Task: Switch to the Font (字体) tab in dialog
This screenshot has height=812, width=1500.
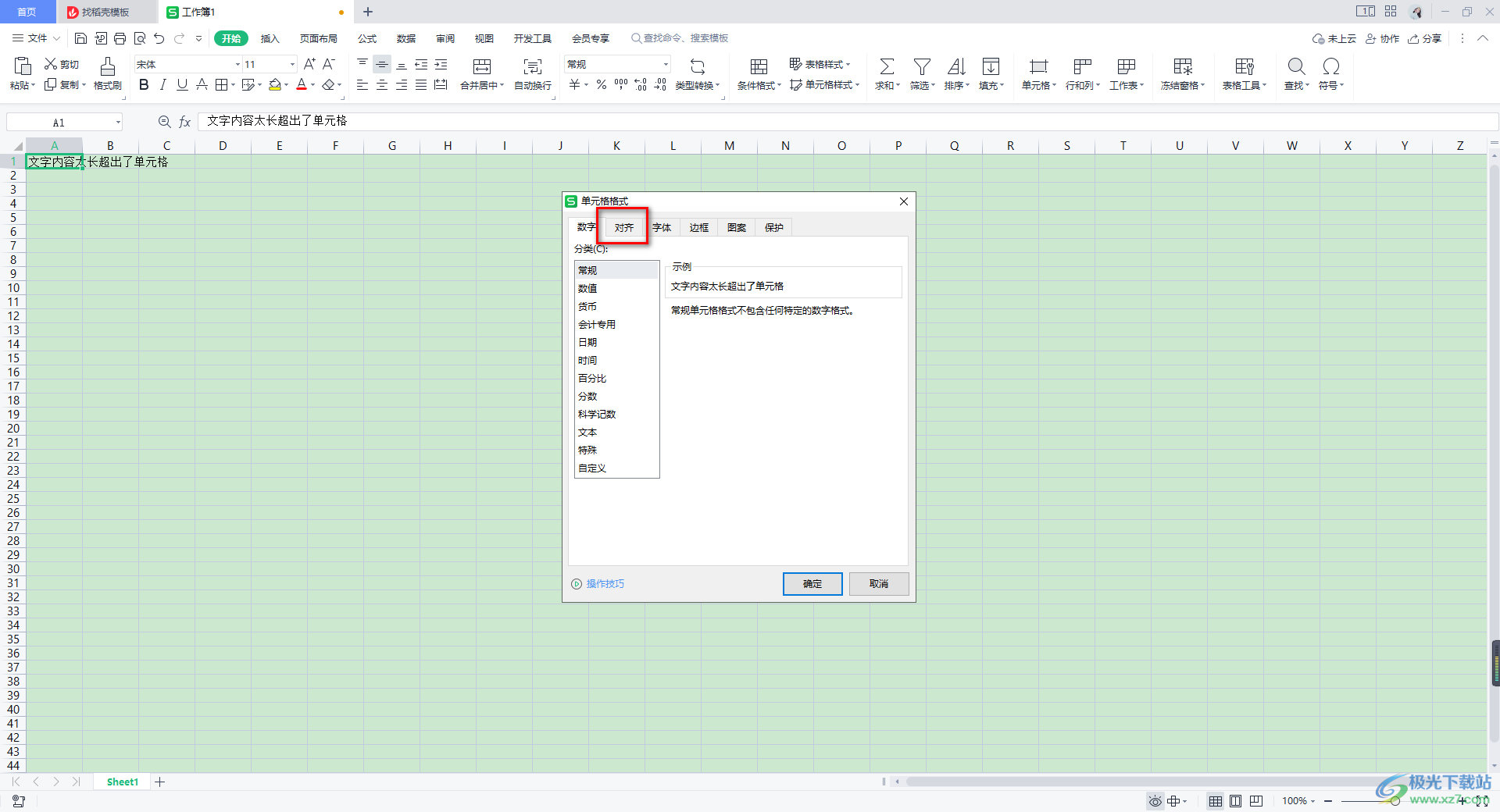Action: point(662,227)
